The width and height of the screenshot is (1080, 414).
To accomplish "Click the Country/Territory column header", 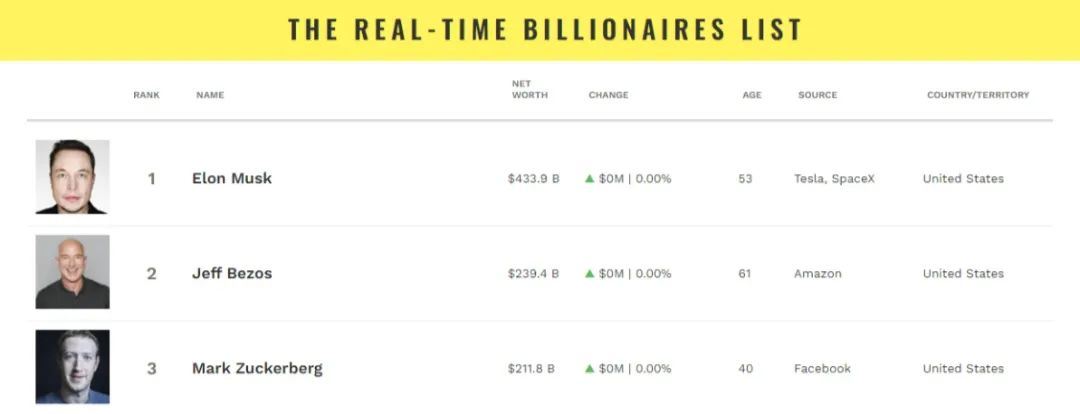I will point(978,95).
